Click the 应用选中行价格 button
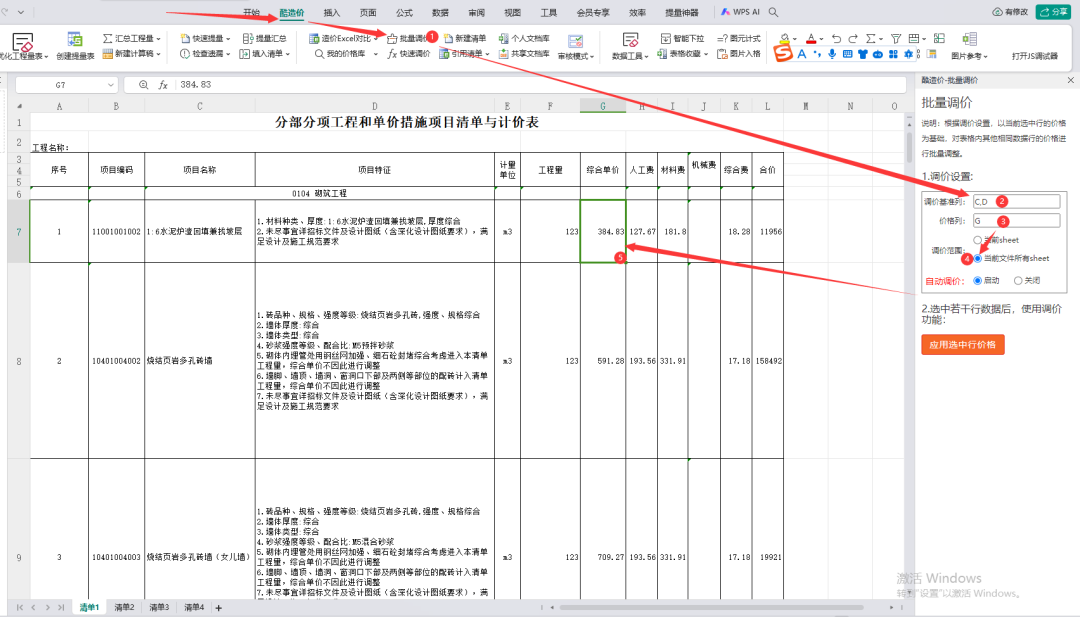The image size is (1080, 617). coord(962,344)
